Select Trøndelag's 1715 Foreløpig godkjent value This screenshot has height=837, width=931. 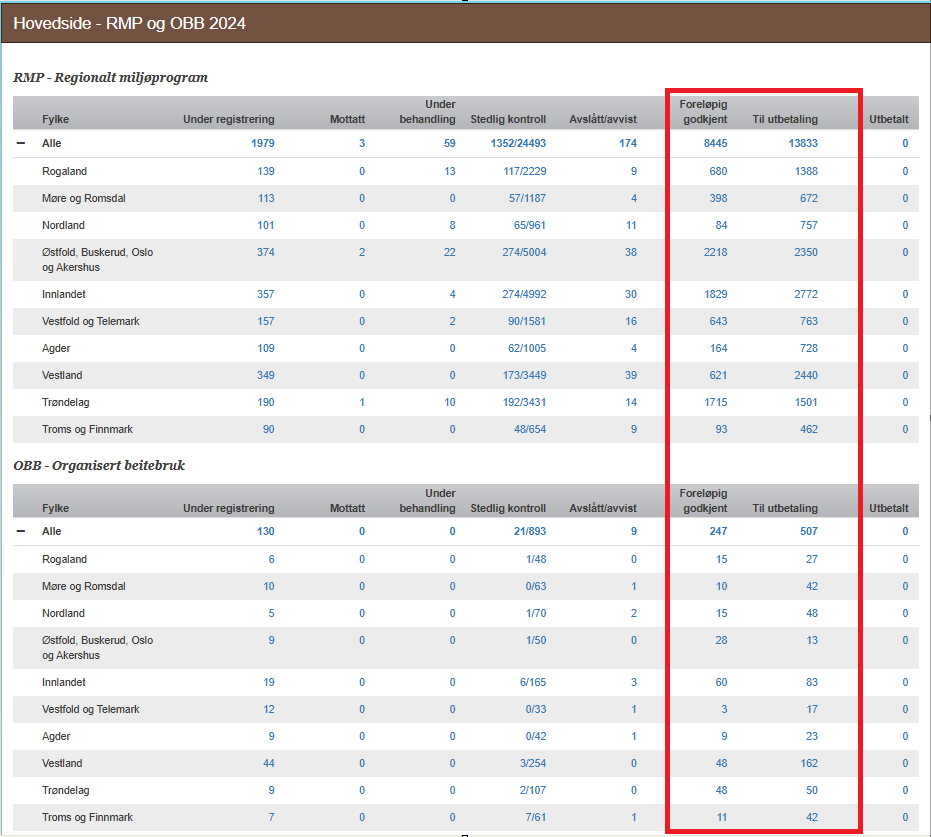[713, 403]
